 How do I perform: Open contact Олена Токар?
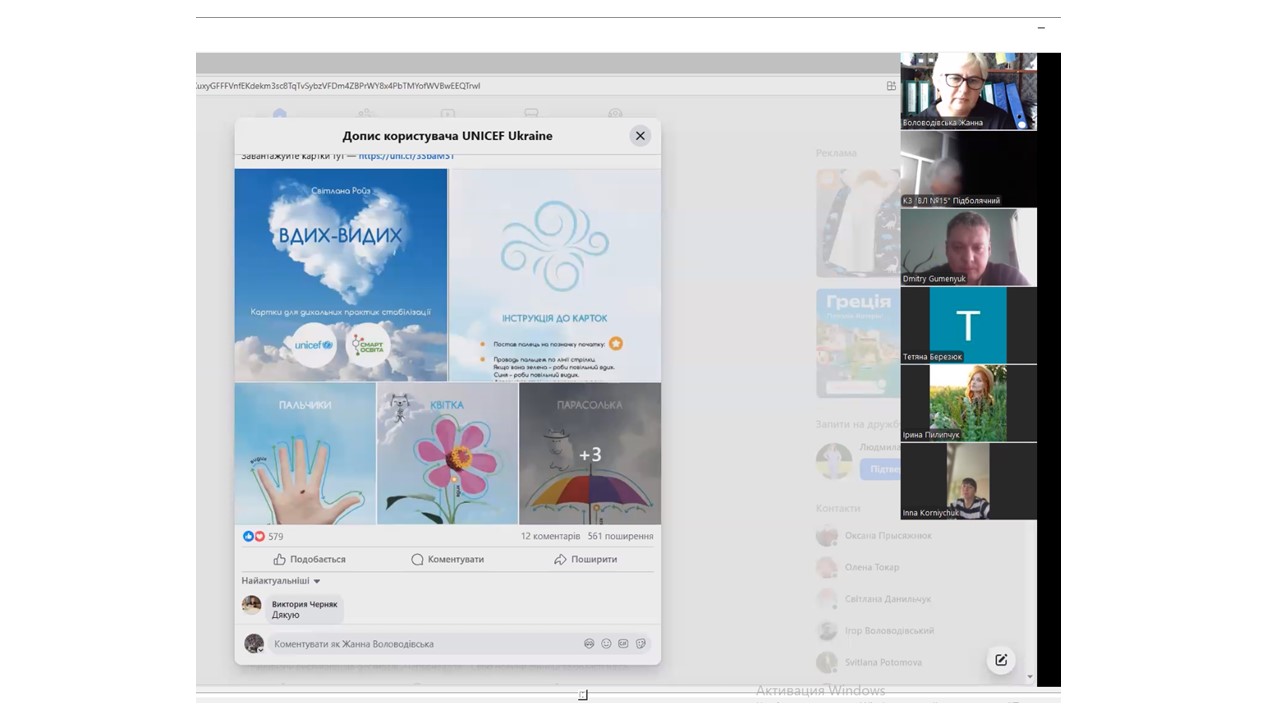coord(858,567)
